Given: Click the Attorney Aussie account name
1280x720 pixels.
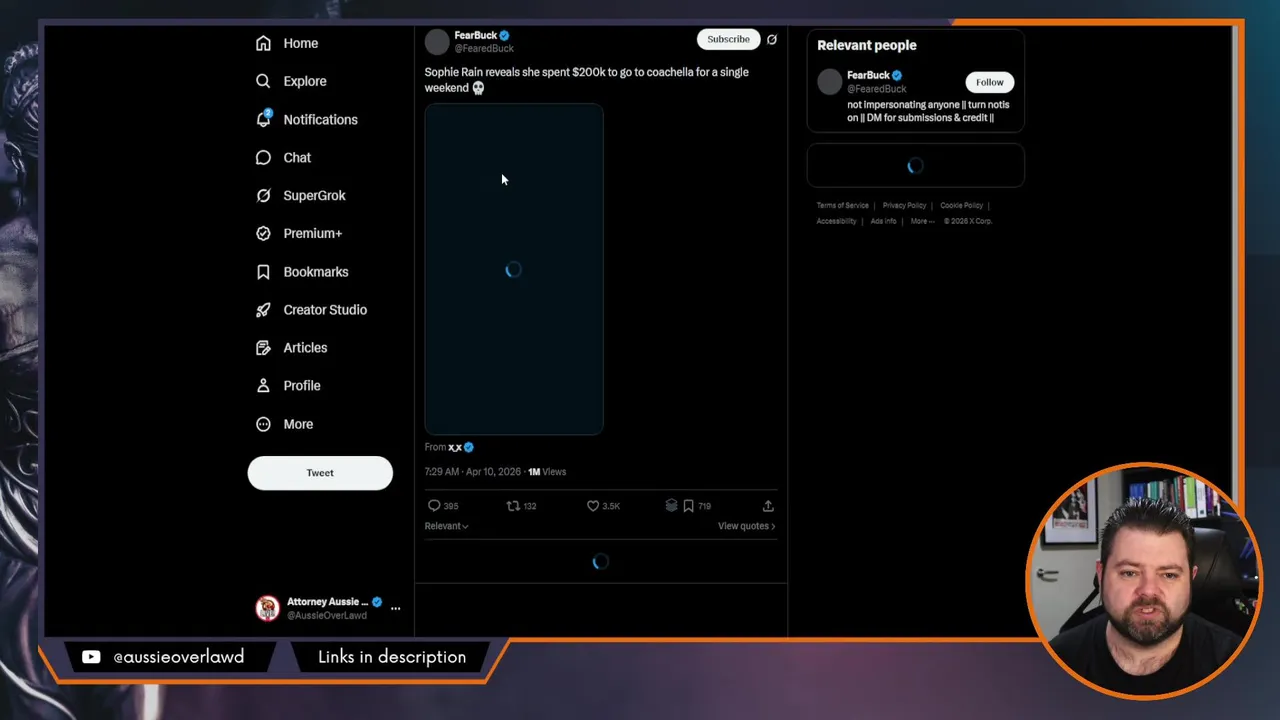Looking at the screenshot, I should [327, 602].
